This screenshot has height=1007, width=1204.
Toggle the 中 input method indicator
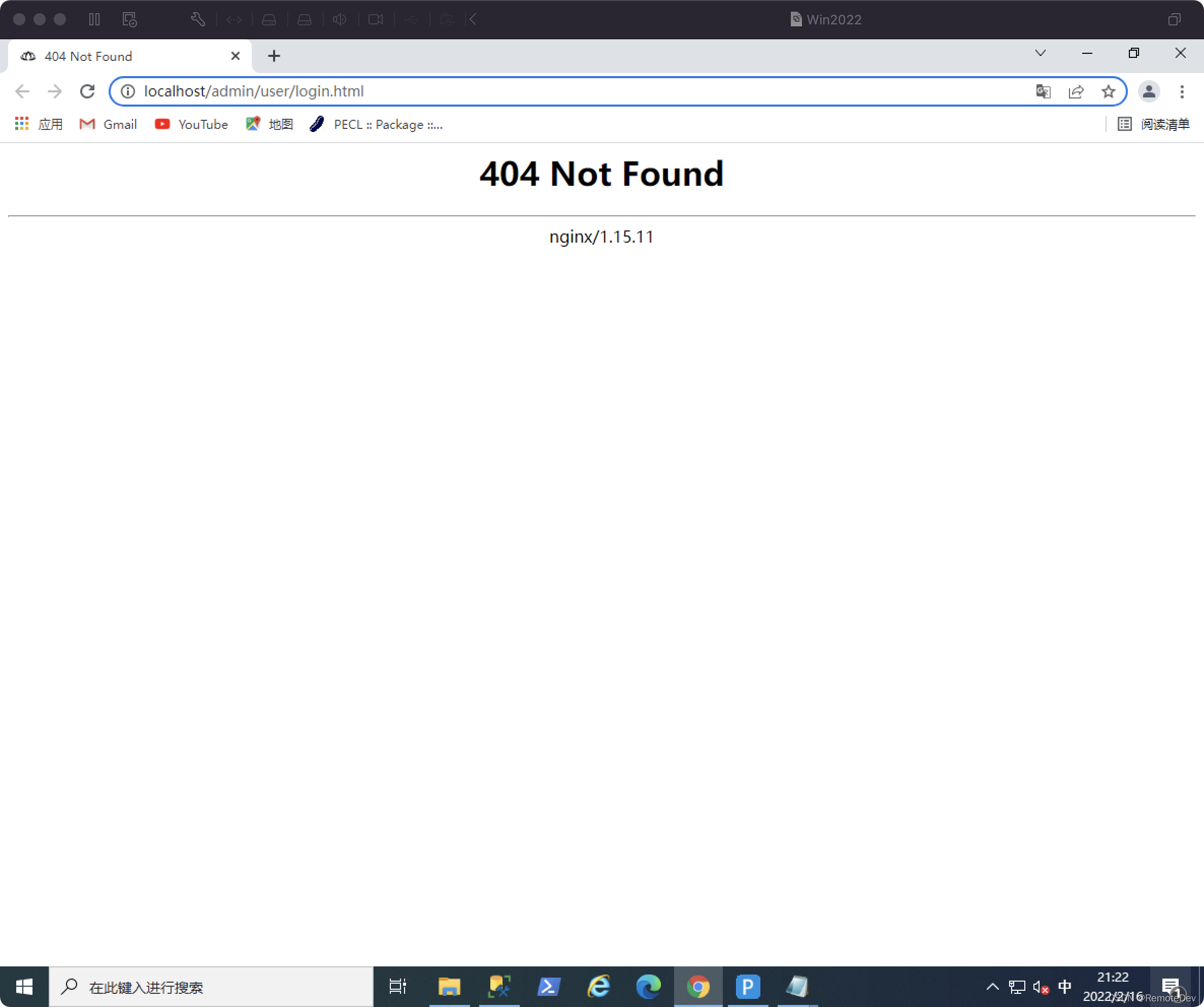click(x=1065, y=986)
